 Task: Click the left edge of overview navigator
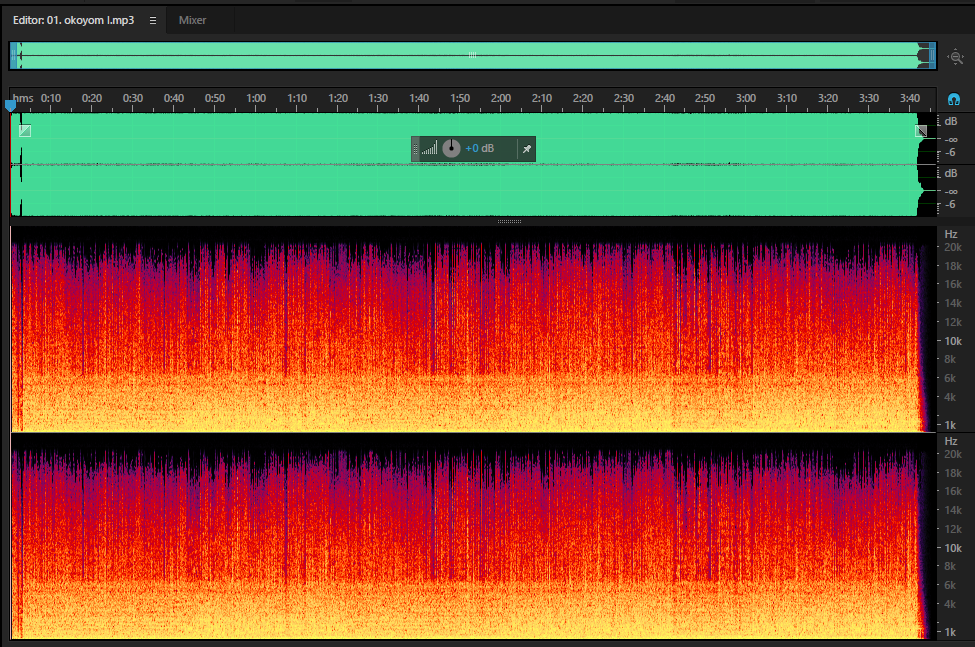point(13,56)
